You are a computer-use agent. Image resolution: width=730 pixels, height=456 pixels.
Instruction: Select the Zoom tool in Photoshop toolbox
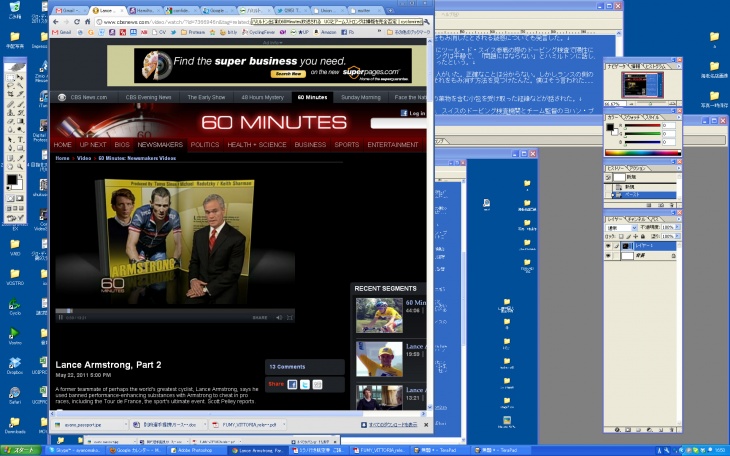tap(20, 166)
